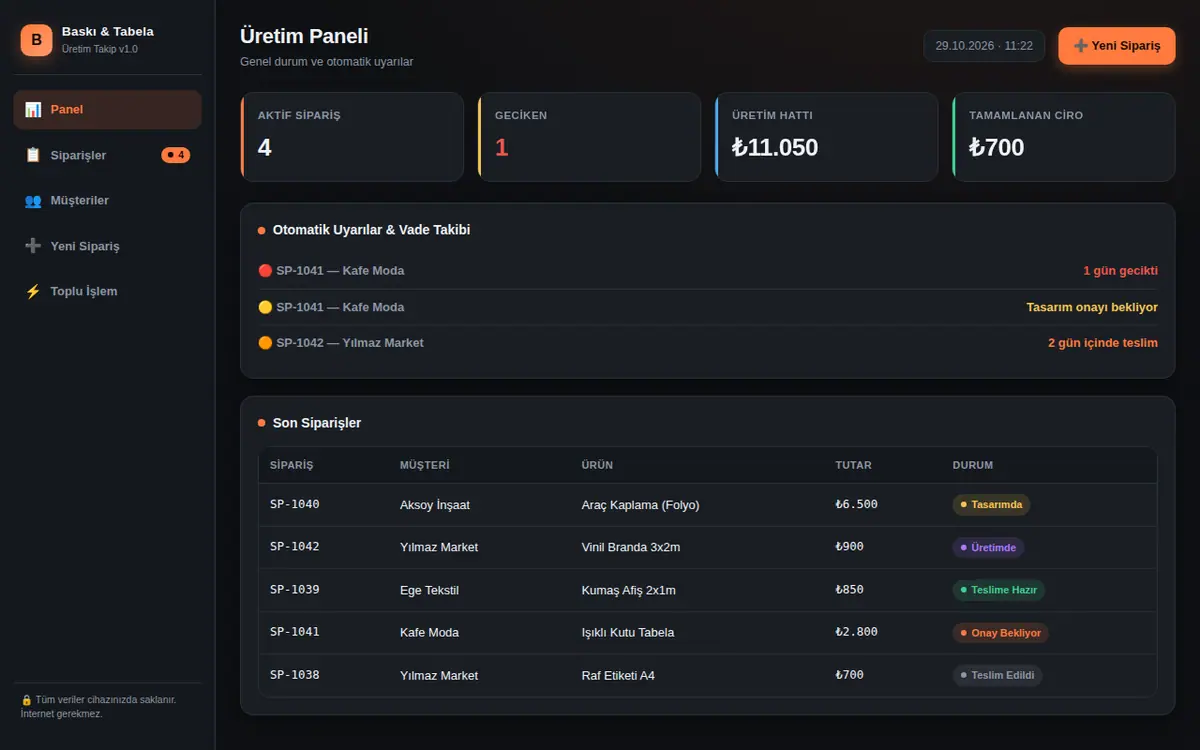Click the ₺6.500 amount cell
The image size is (1200, 750).
(x=856, y=505)
